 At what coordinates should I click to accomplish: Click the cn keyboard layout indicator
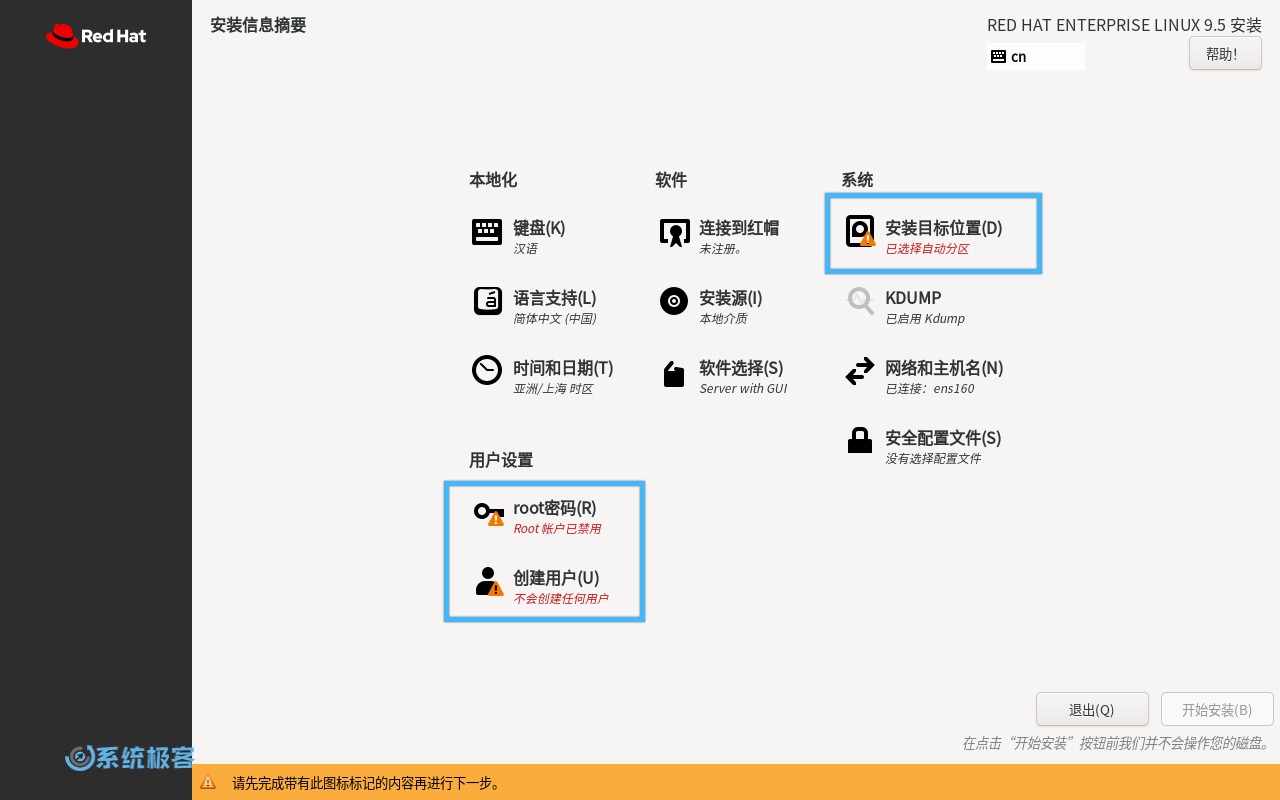point(1035,57)
